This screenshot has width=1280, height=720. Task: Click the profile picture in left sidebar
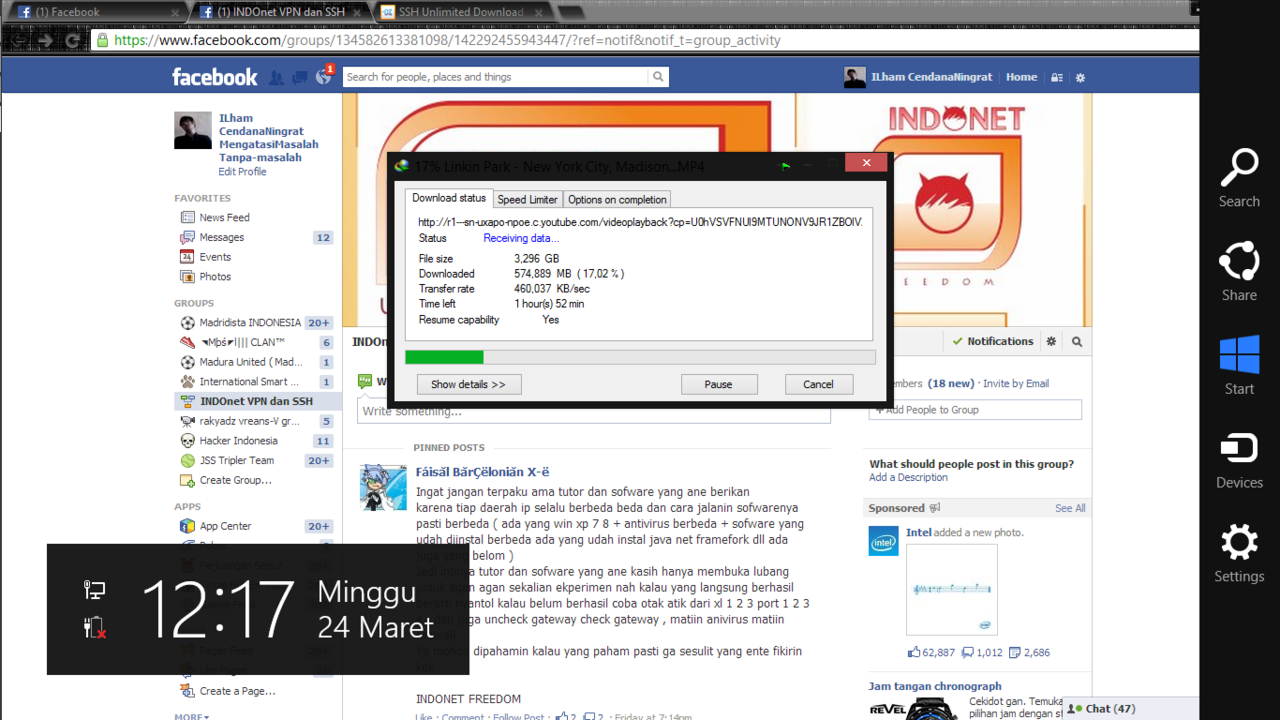click(193, 131)
